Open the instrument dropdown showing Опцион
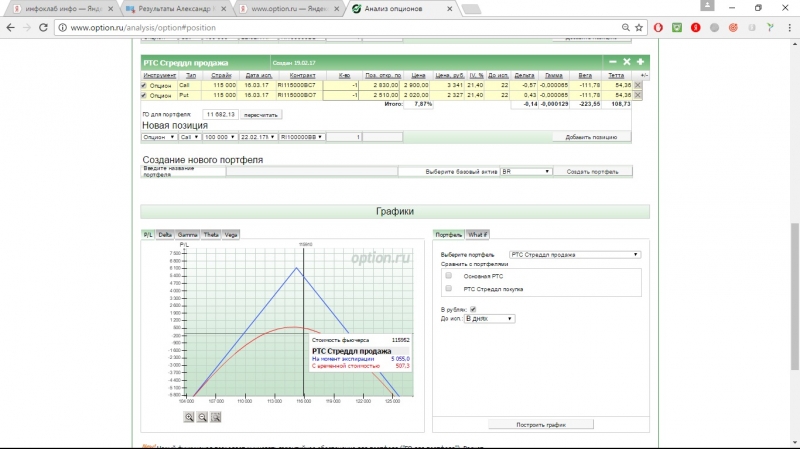 point(159,137)
